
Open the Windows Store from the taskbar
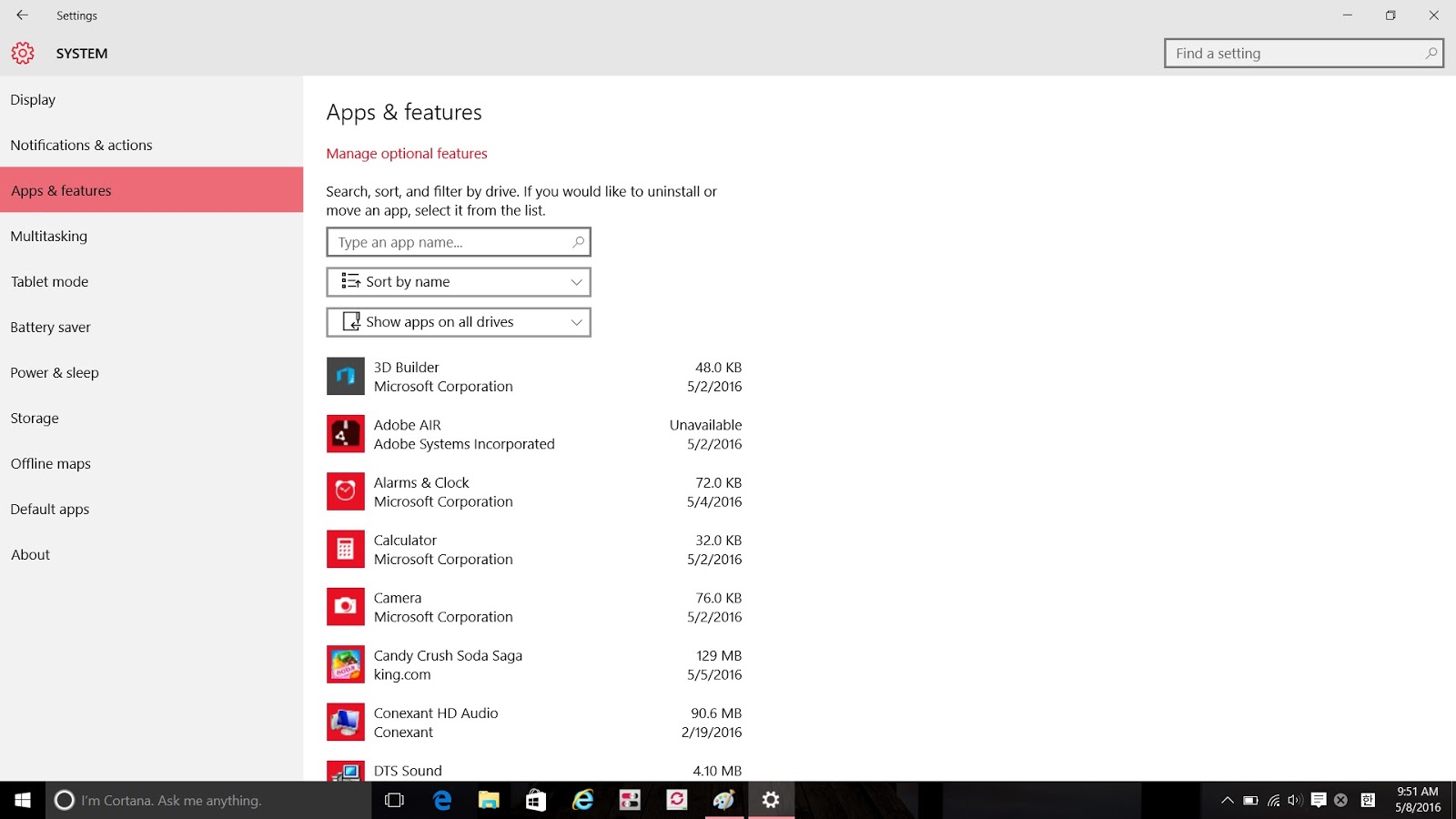pyautogui.click(x=535, y=800)
